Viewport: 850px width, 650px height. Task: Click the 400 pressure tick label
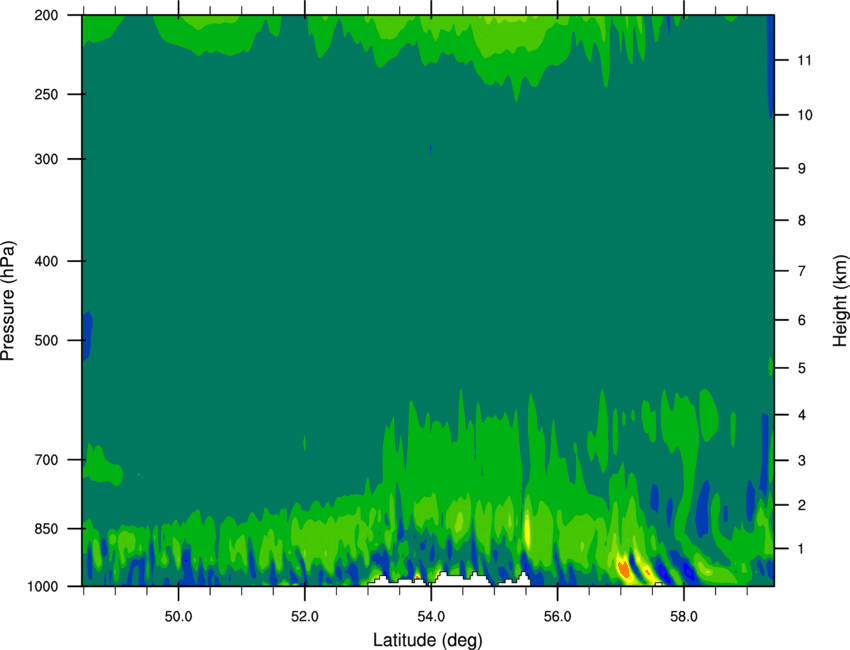coord(46,261)
